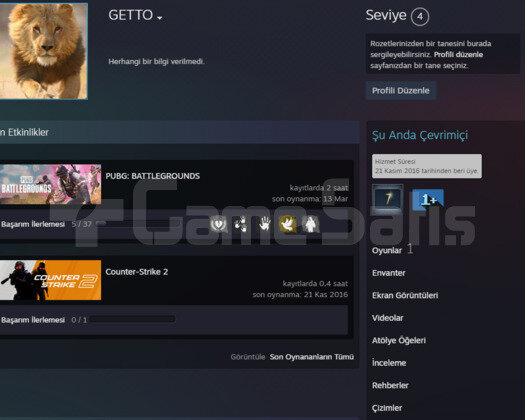Open Rehberler in the sidebar
The height and width of the screenshot is (420, 525).
[390, 385]
